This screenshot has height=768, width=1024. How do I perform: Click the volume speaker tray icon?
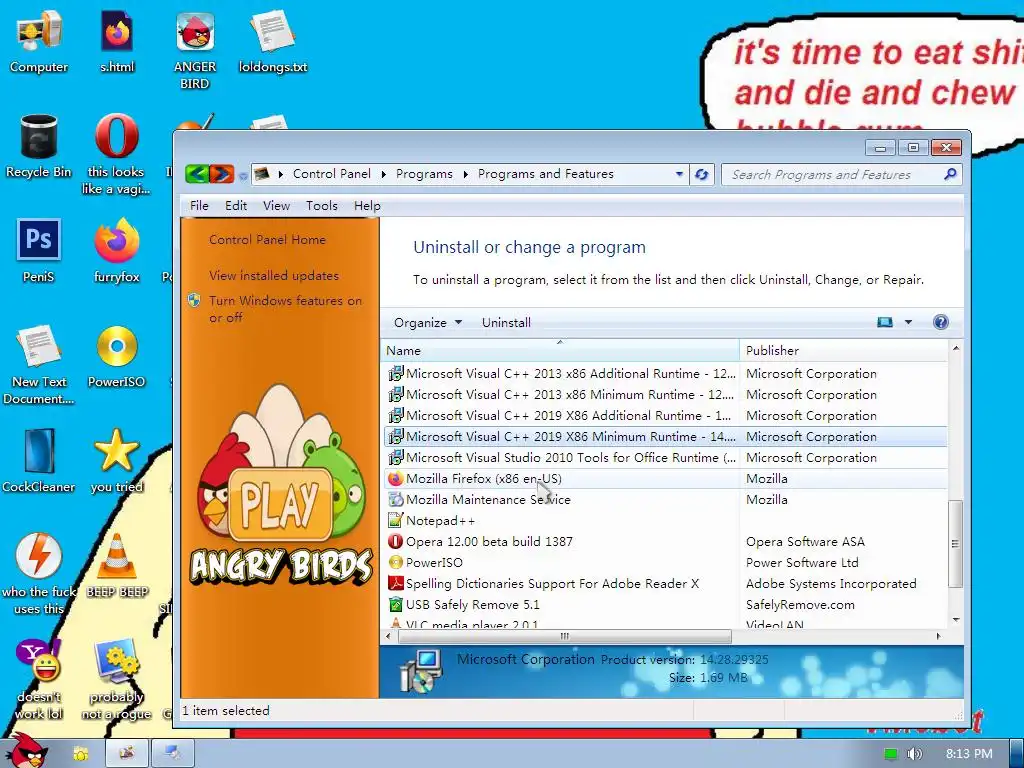914,754
